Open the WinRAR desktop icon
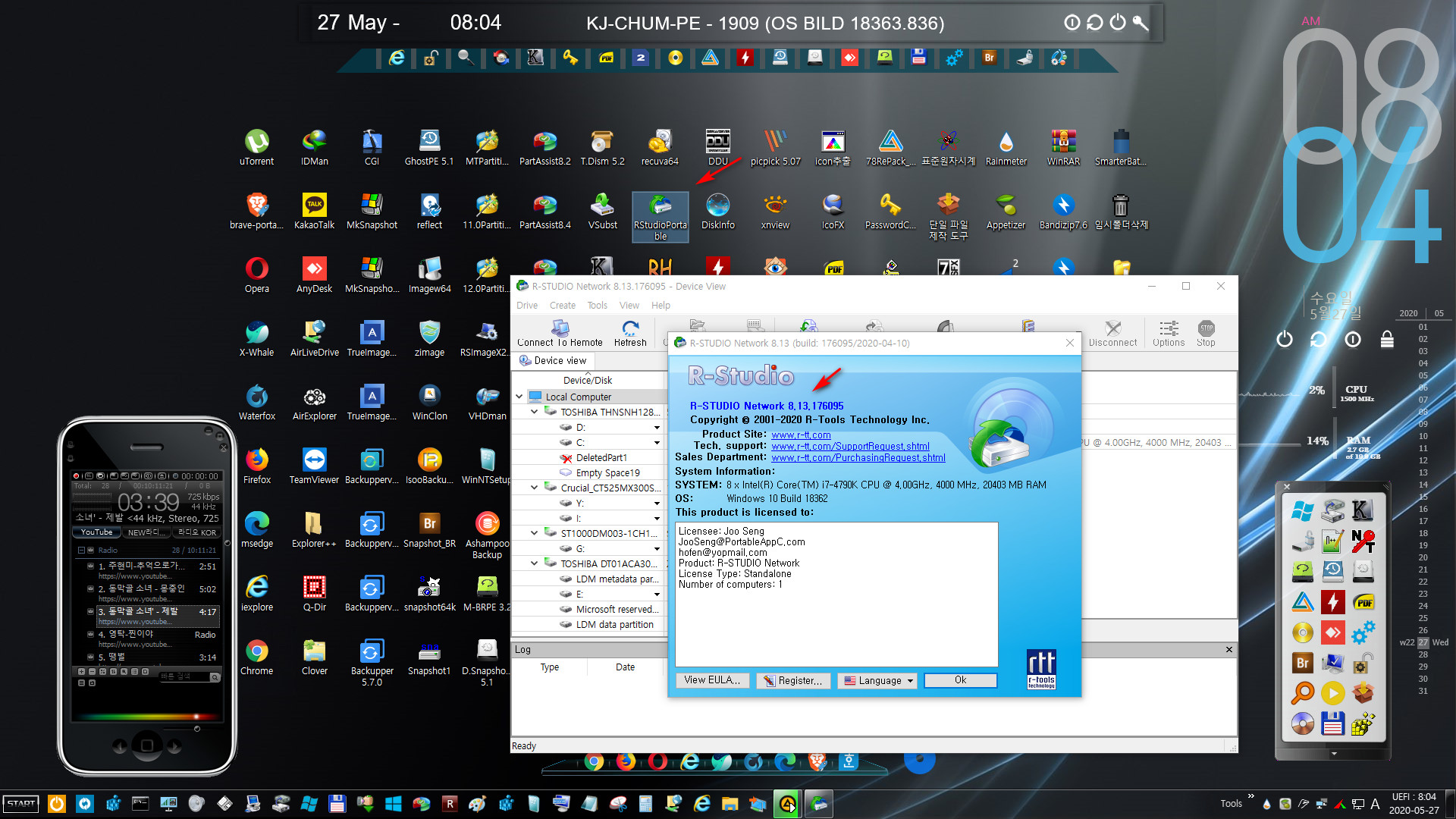 pos(1063,147)
